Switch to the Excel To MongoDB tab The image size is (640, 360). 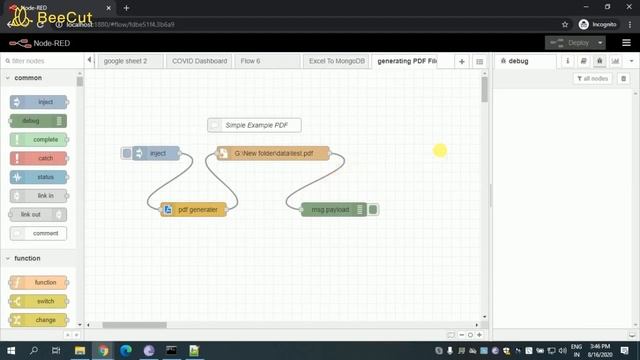[336, 61]
